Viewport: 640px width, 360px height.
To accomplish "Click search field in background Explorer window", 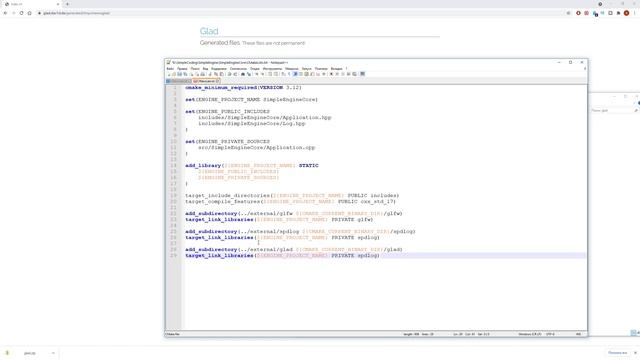I will (x=614, y=111).
